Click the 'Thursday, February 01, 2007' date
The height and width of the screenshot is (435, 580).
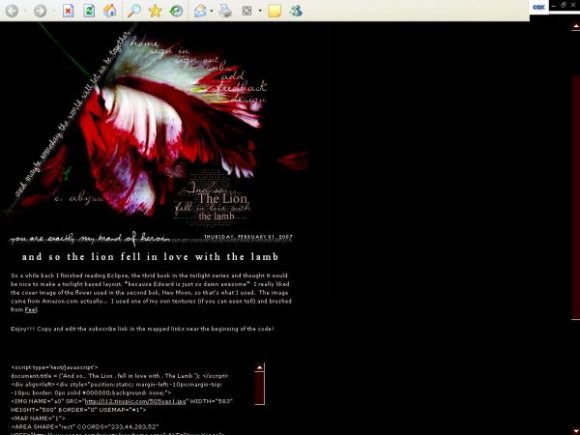tap(248, 237)
